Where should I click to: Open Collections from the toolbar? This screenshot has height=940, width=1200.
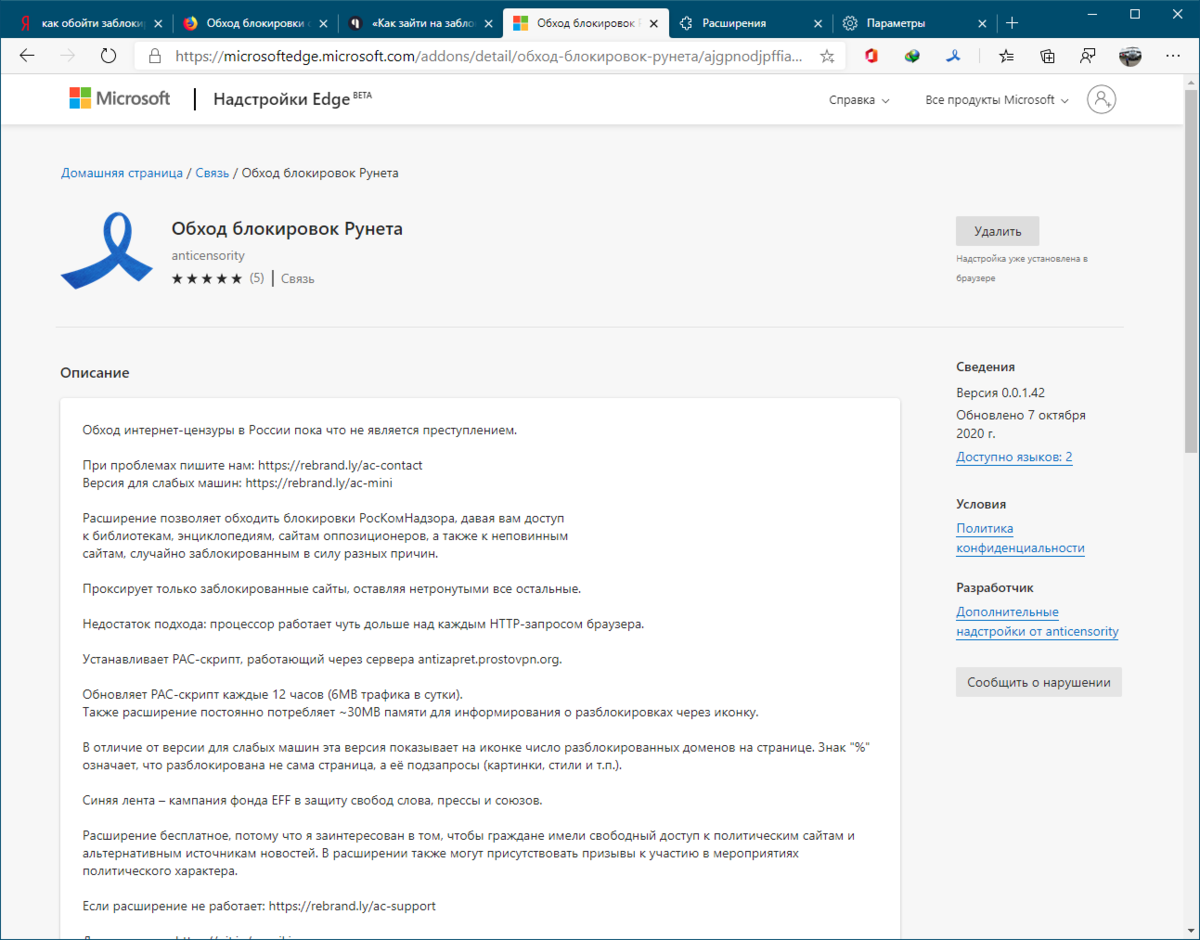tap(1047, 57)
